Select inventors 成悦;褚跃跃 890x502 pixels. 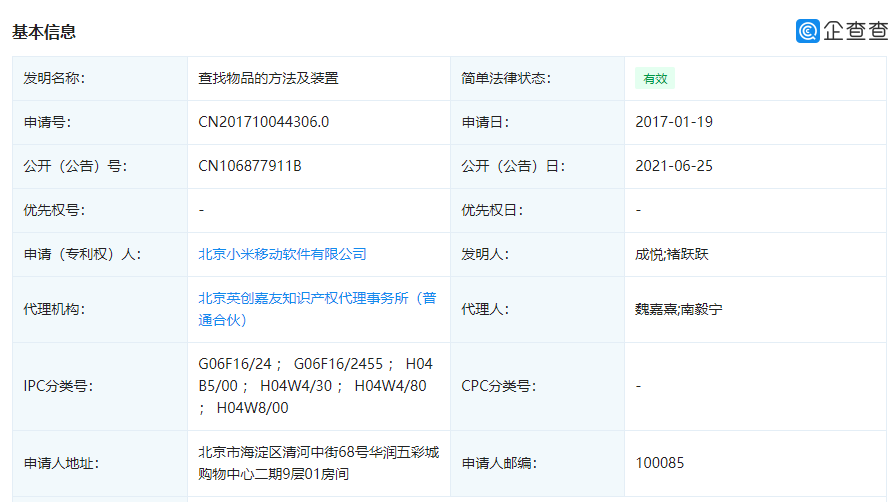pyautogui.click(x=671, y=254)
